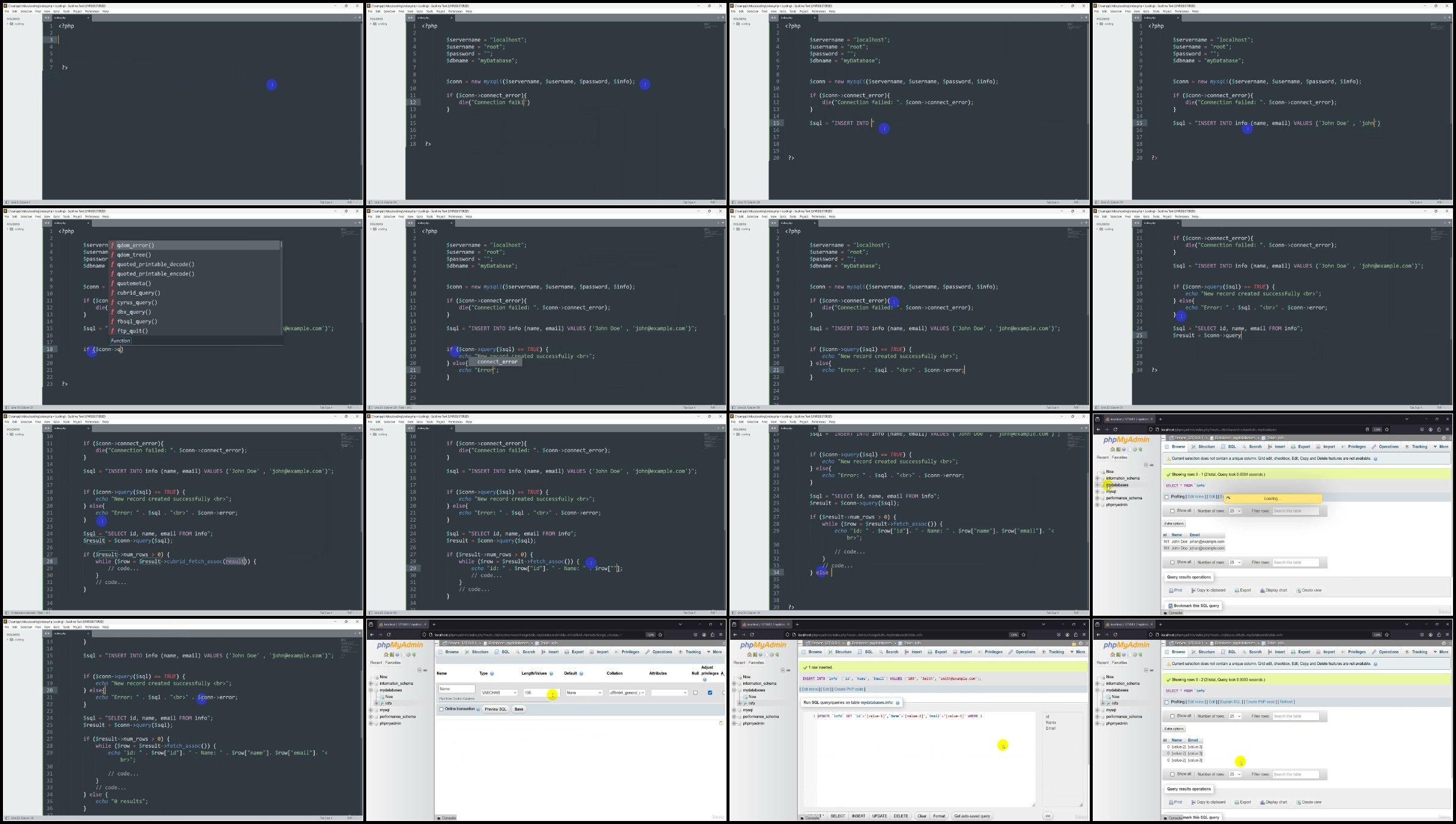This screenshot has height=824, width=1456.
Task: Click the orange lock icon above 'More'
Action: (1074, 644)
